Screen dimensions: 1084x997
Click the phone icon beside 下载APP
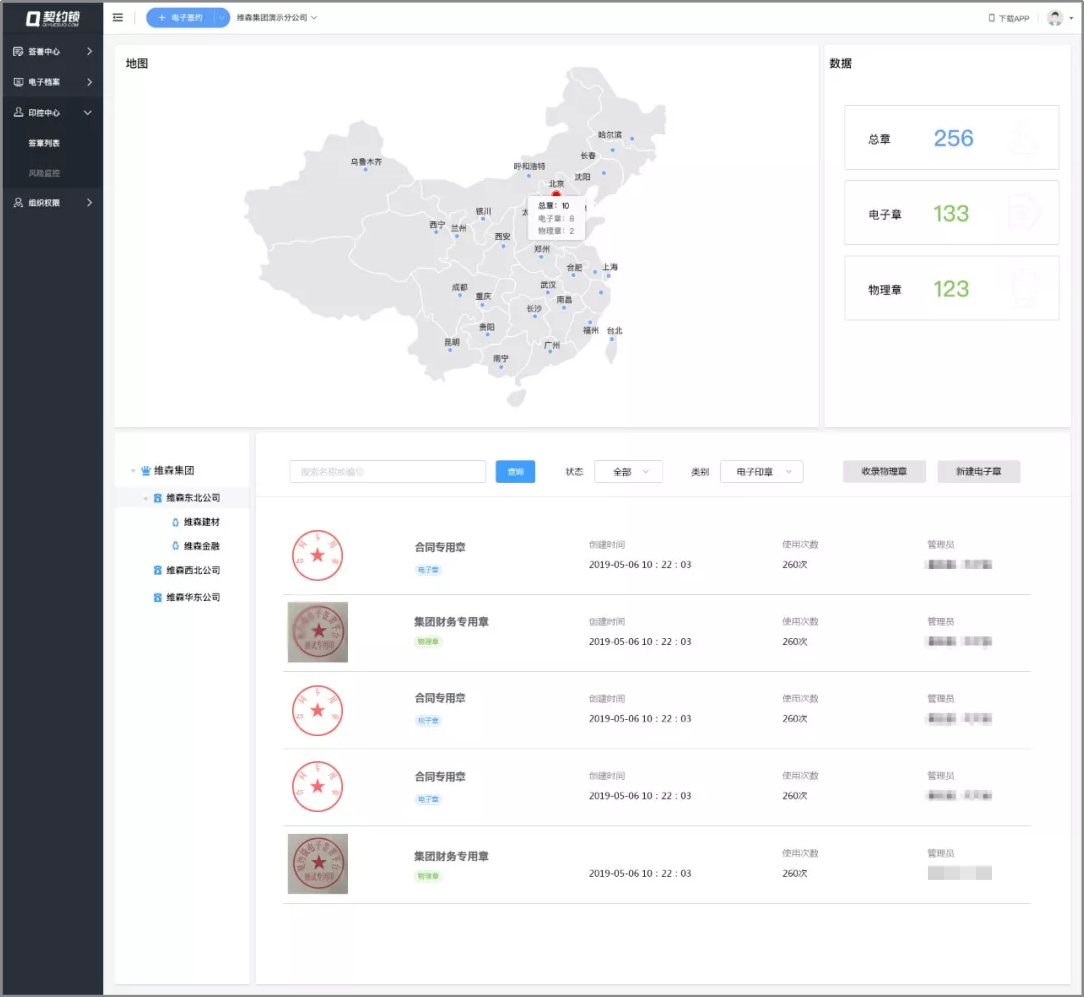tap(991, 18)
